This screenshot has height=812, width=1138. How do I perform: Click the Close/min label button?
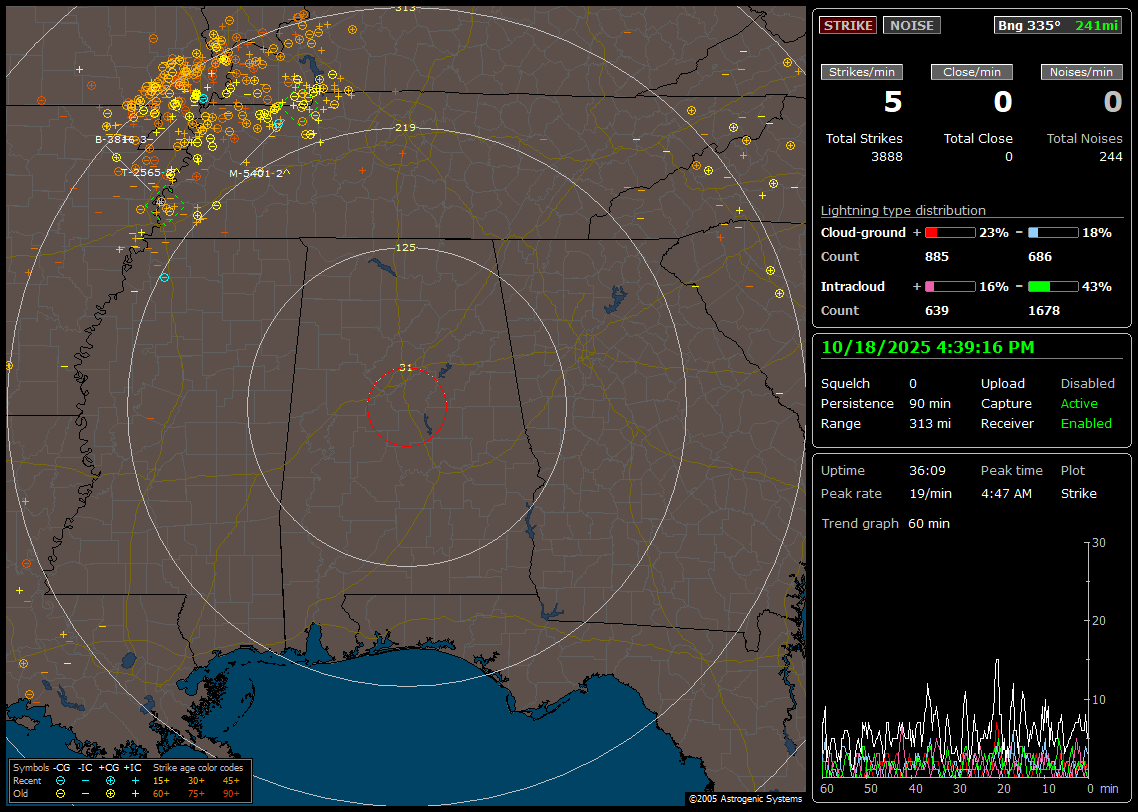(x=972, y=72)
